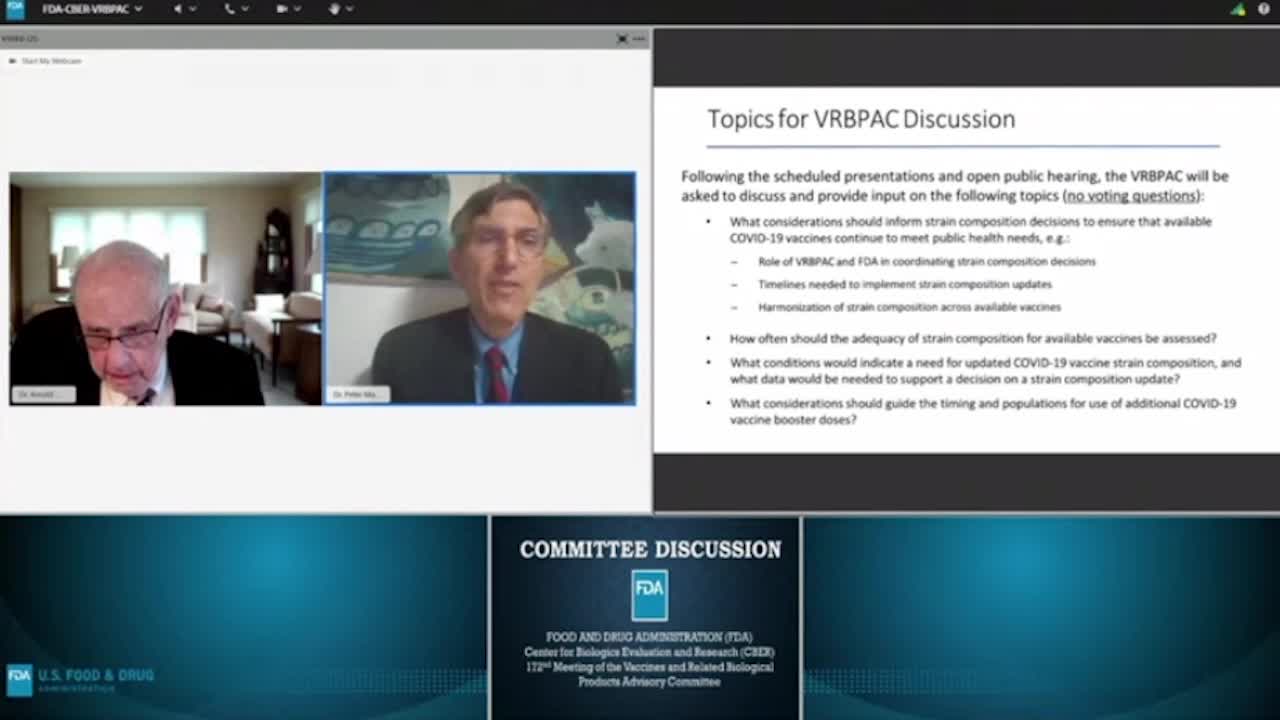
Task: Click 'Center for Biologics Evaluation and Research (CBER)' text
Action: coord(649,652)
